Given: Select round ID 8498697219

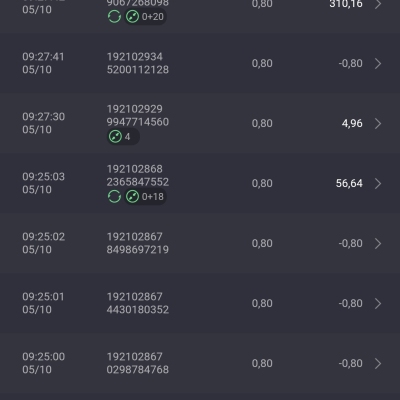Looking at the screenshot, I should (x=138, y=250).
